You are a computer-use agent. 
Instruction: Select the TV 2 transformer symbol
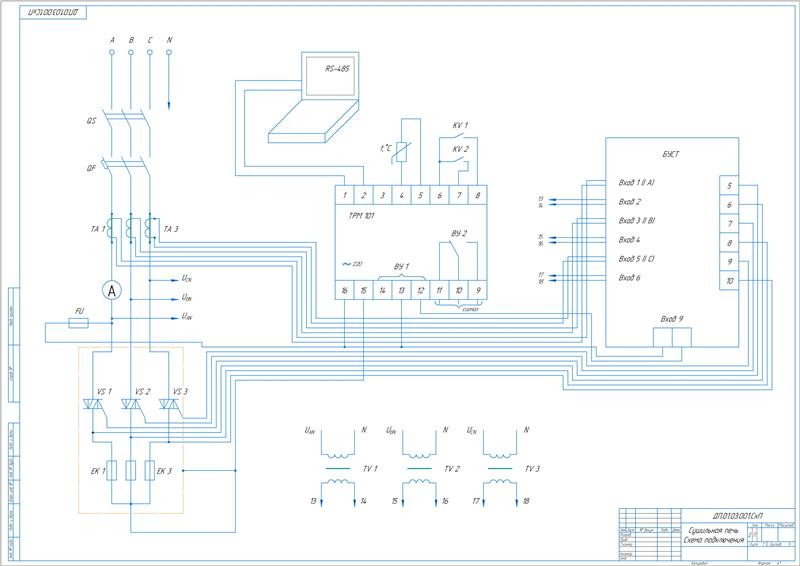tap(419, 468)
